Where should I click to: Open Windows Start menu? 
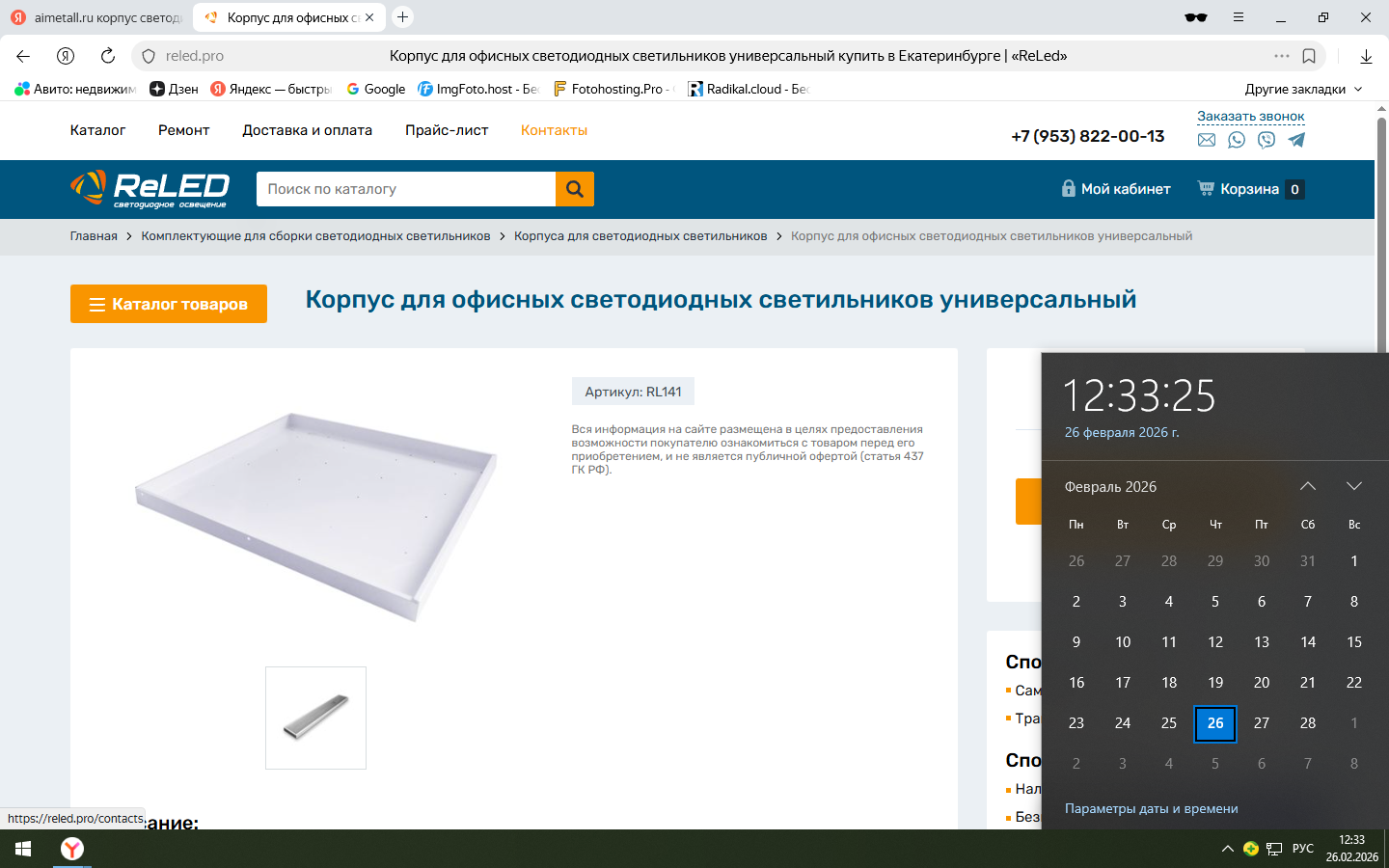[x=23, y=849]
